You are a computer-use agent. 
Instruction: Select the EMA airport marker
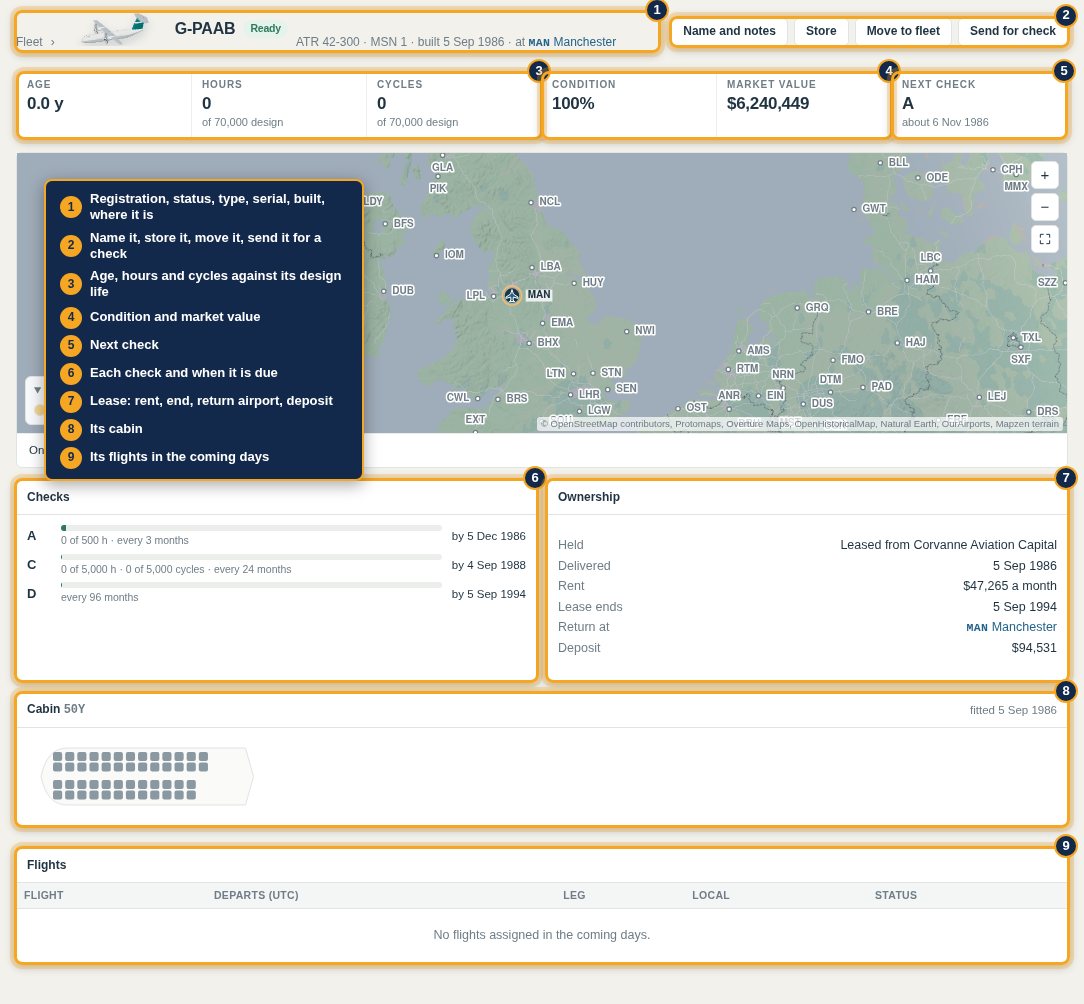coord(543,323)
